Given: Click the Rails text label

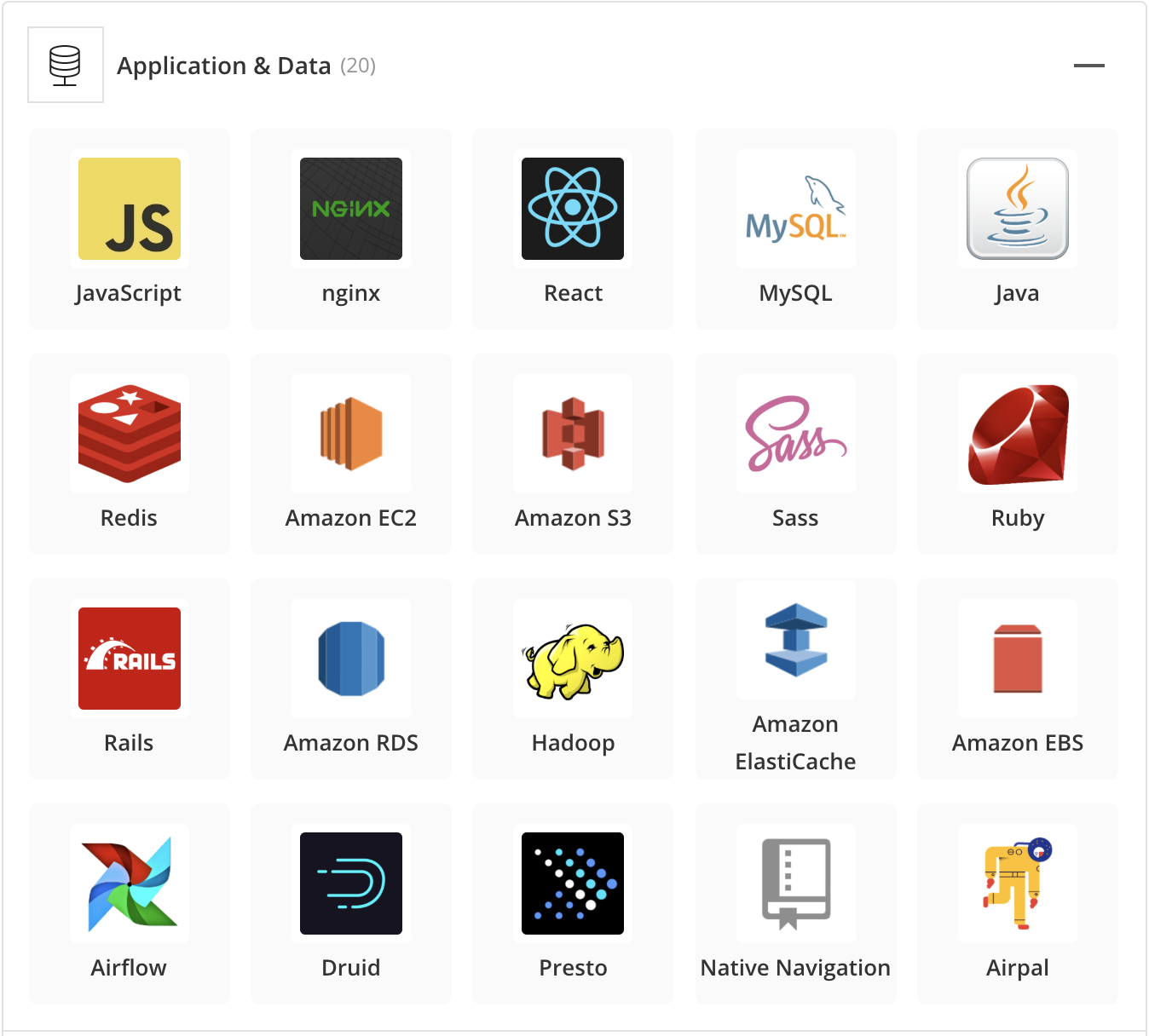Looking at the screenshot, I should (129, 743).
